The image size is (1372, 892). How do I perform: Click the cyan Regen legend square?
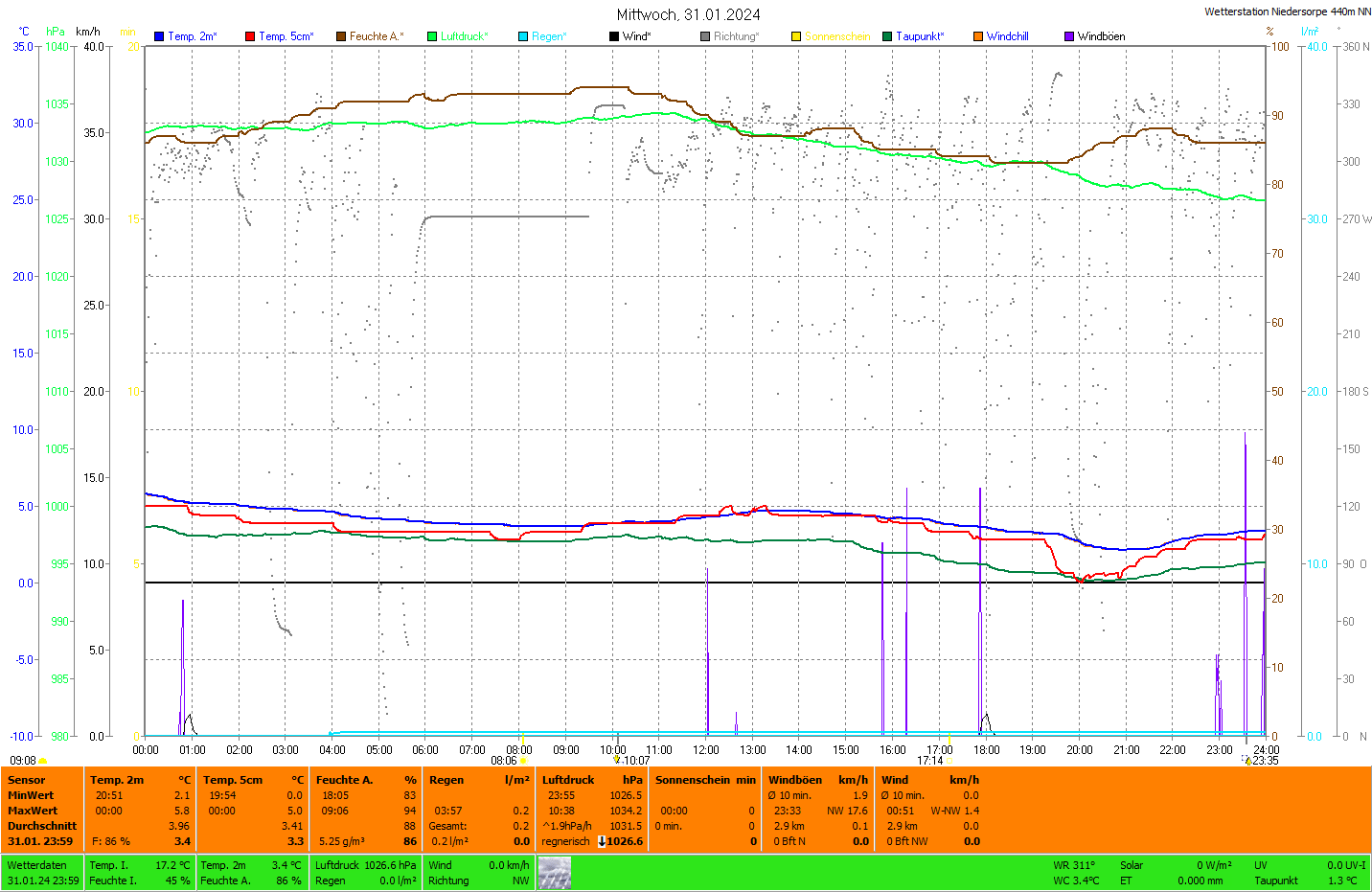[523, 36]
